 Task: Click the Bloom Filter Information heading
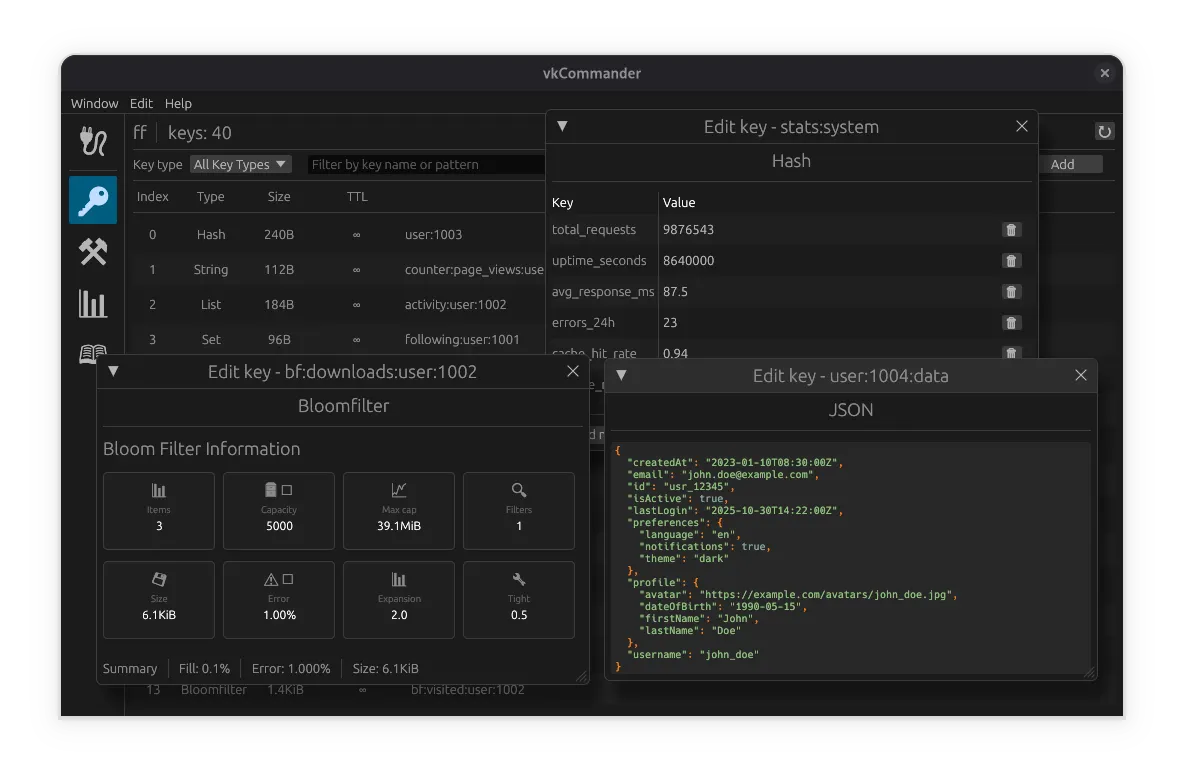[202, 449]
